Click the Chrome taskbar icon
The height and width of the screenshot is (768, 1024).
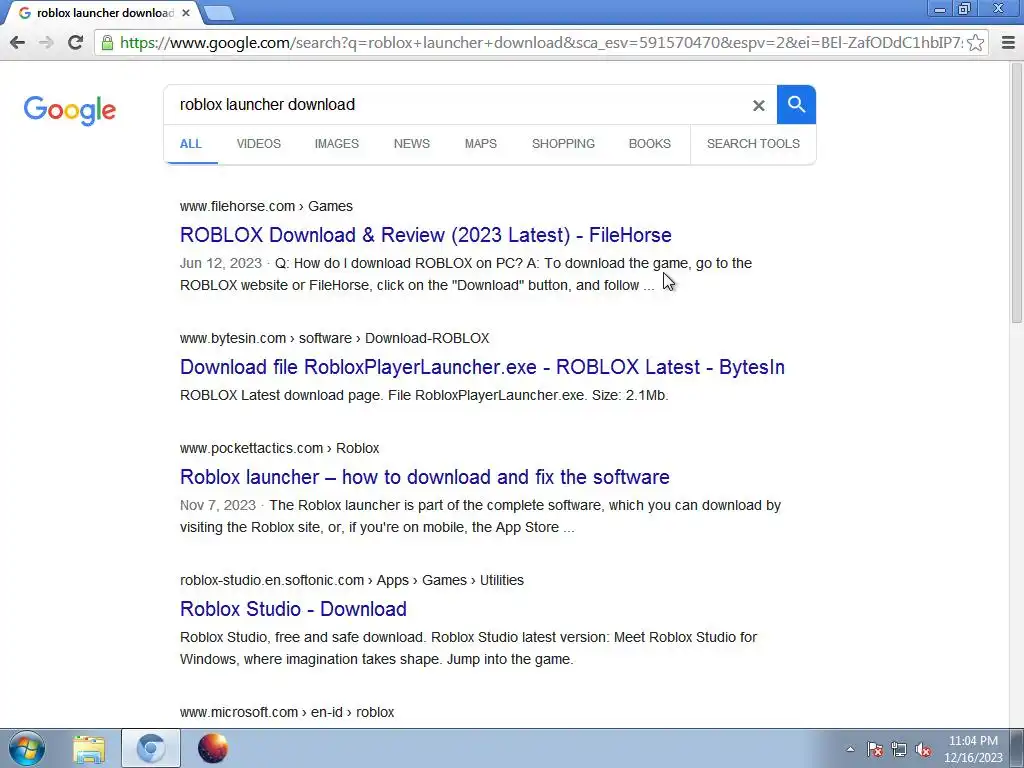(x=151, y=748)
